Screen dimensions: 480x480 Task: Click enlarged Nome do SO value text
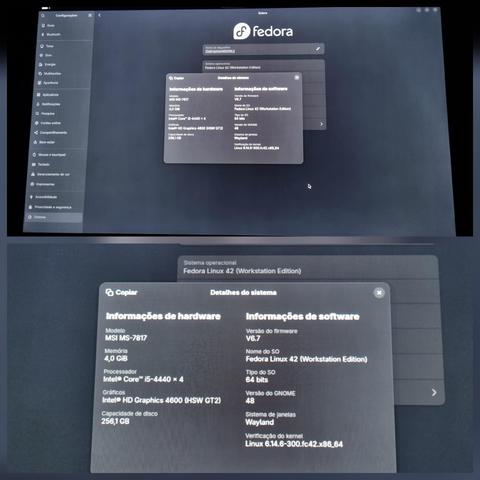pos(306,359)
